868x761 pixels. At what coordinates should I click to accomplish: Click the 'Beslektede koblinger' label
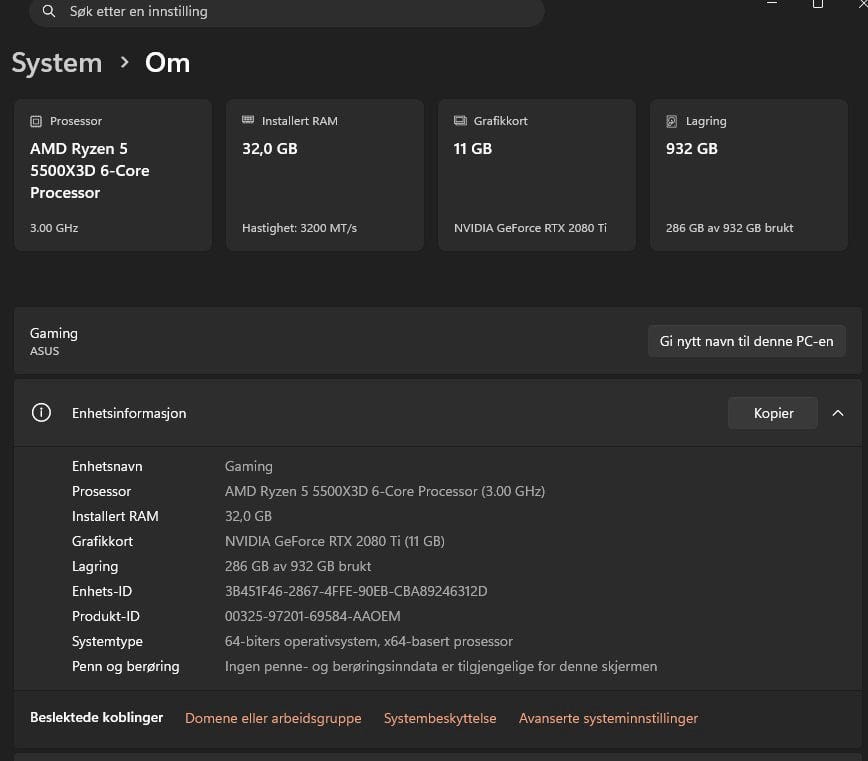(96, 717)
